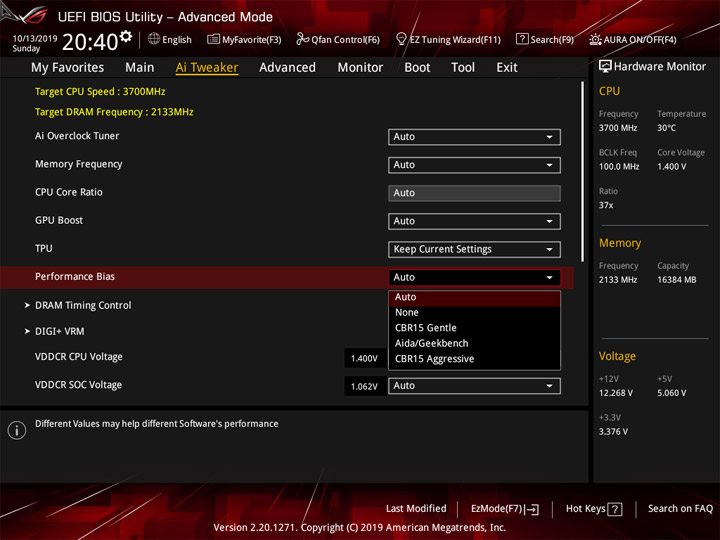The height and width of the screenshot is (540, 720).
Task: Toggle AURA ON/OFF(F4)
Action: (633, 39)
